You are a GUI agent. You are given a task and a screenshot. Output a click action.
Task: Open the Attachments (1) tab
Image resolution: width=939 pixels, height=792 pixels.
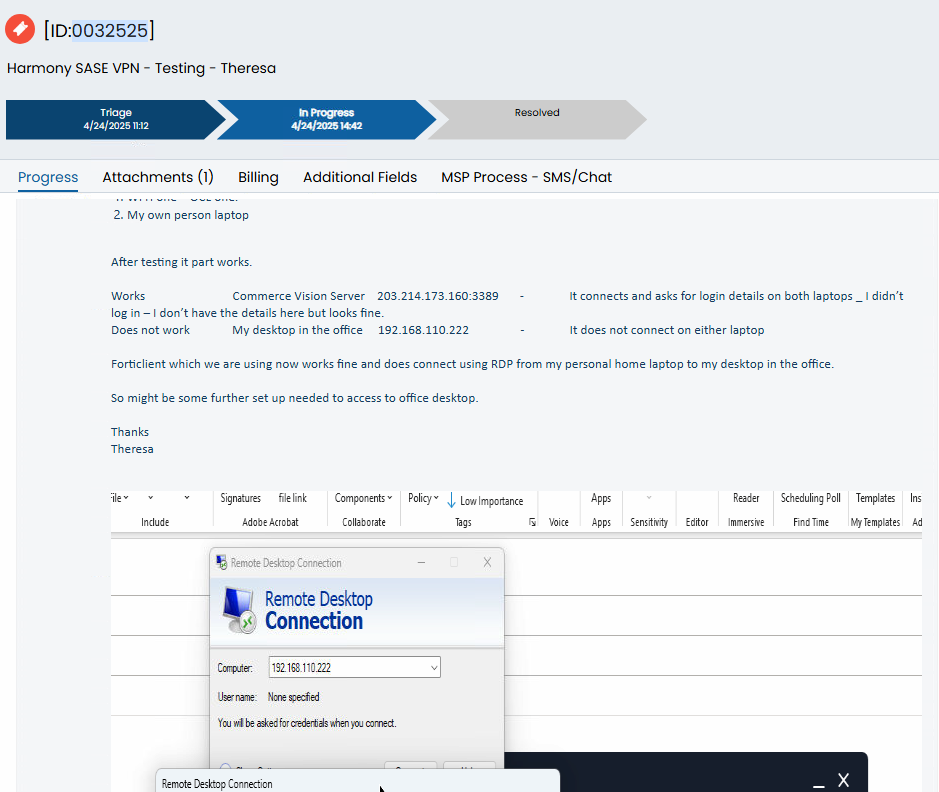[x=158, y=177]
